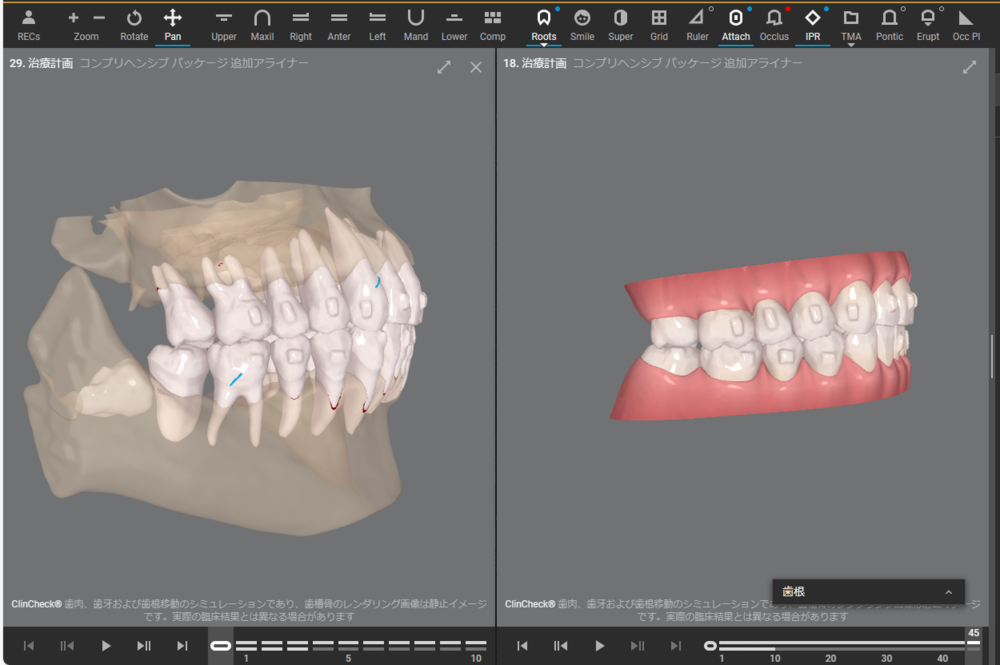1000x665 pixels.
Task: Toggle Attach attachments display
Action: point(735,24)
